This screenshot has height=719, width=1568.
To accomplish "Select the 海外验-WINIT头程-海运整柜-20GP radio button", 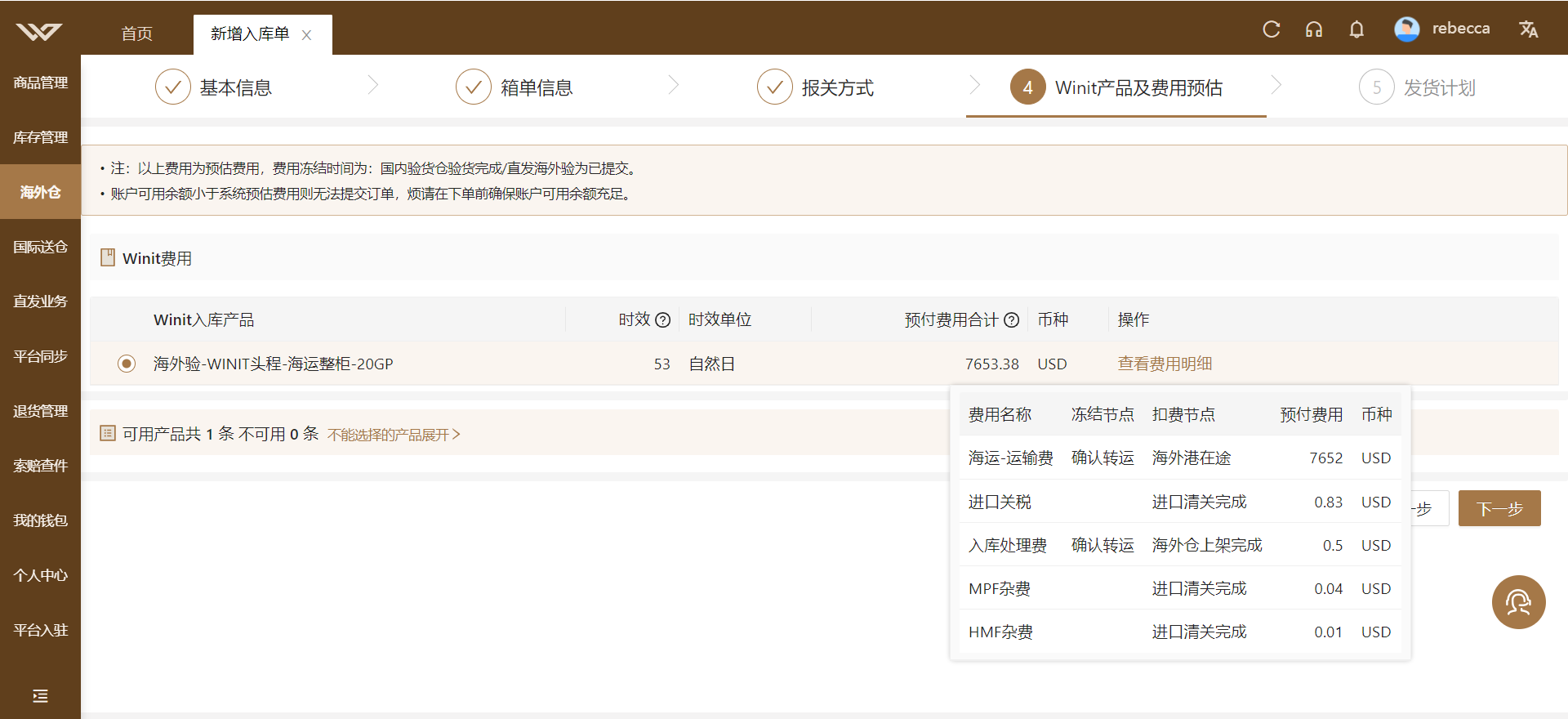I will (127, 364).
